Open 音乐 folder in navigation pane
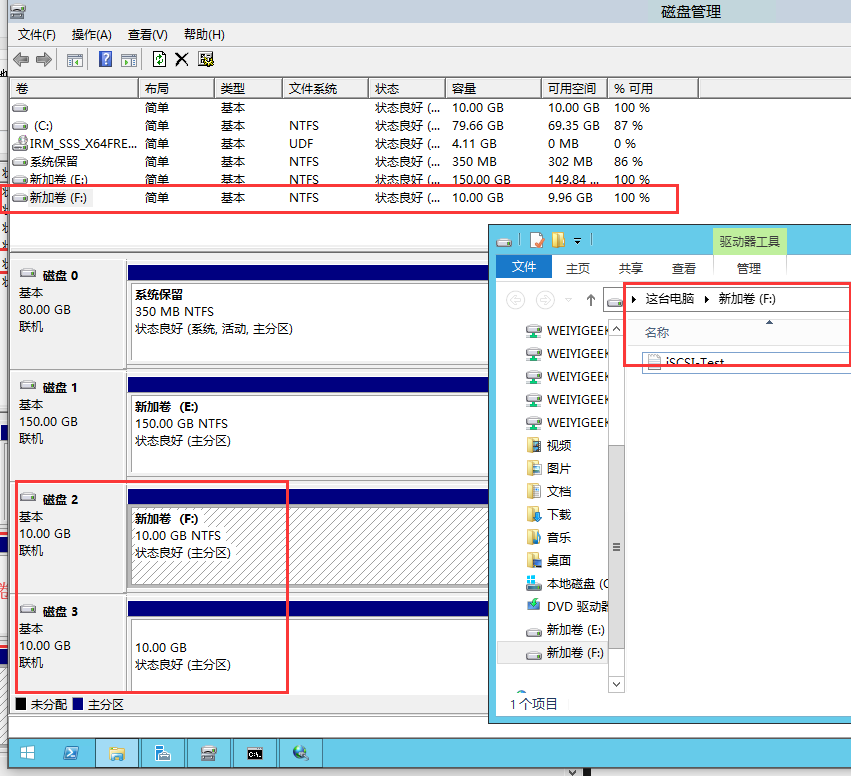 pyautogui.click(x=549, y=537)
